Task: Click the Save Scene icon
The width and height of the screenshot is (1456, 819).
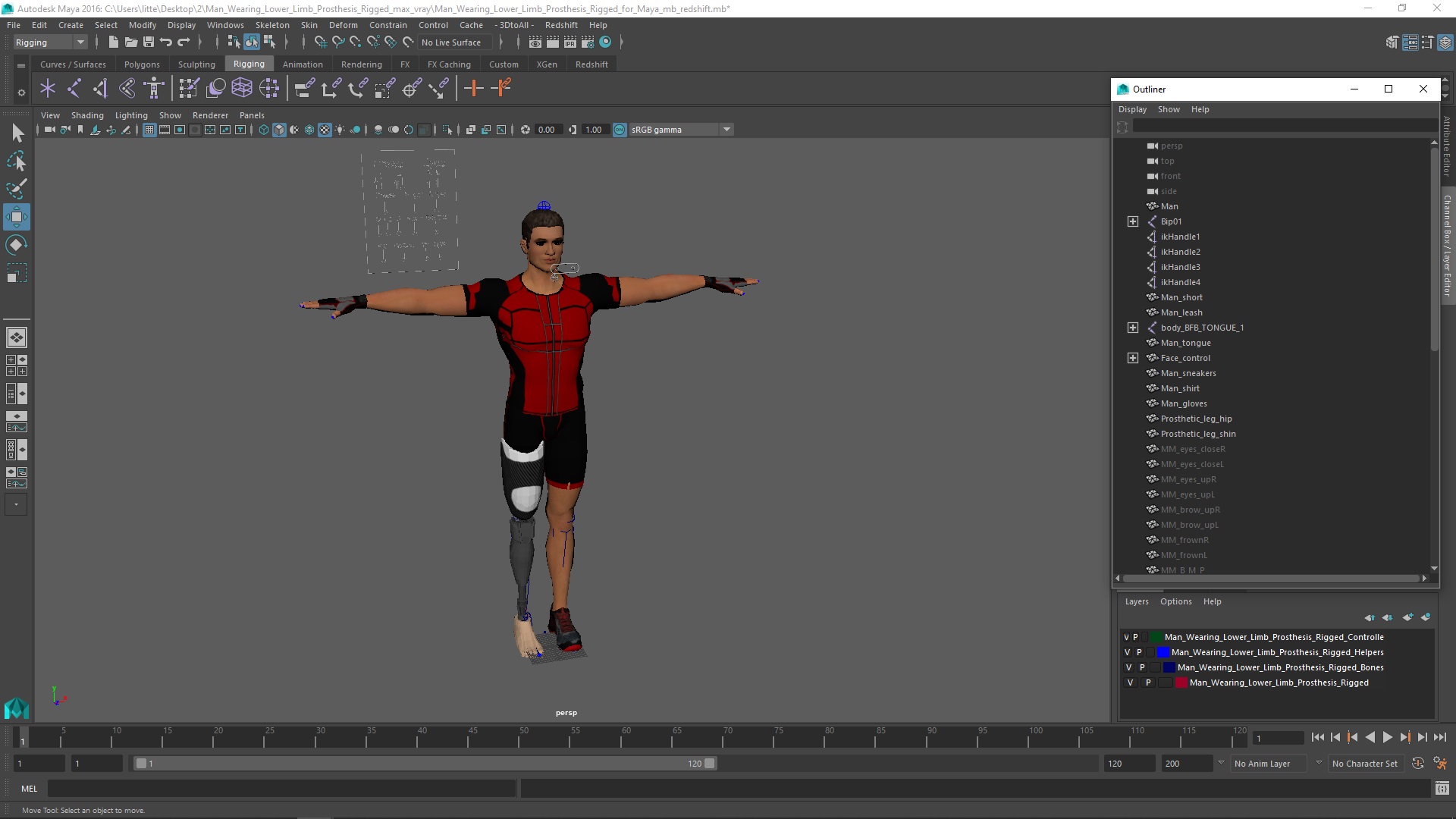Action: [149, 42]
